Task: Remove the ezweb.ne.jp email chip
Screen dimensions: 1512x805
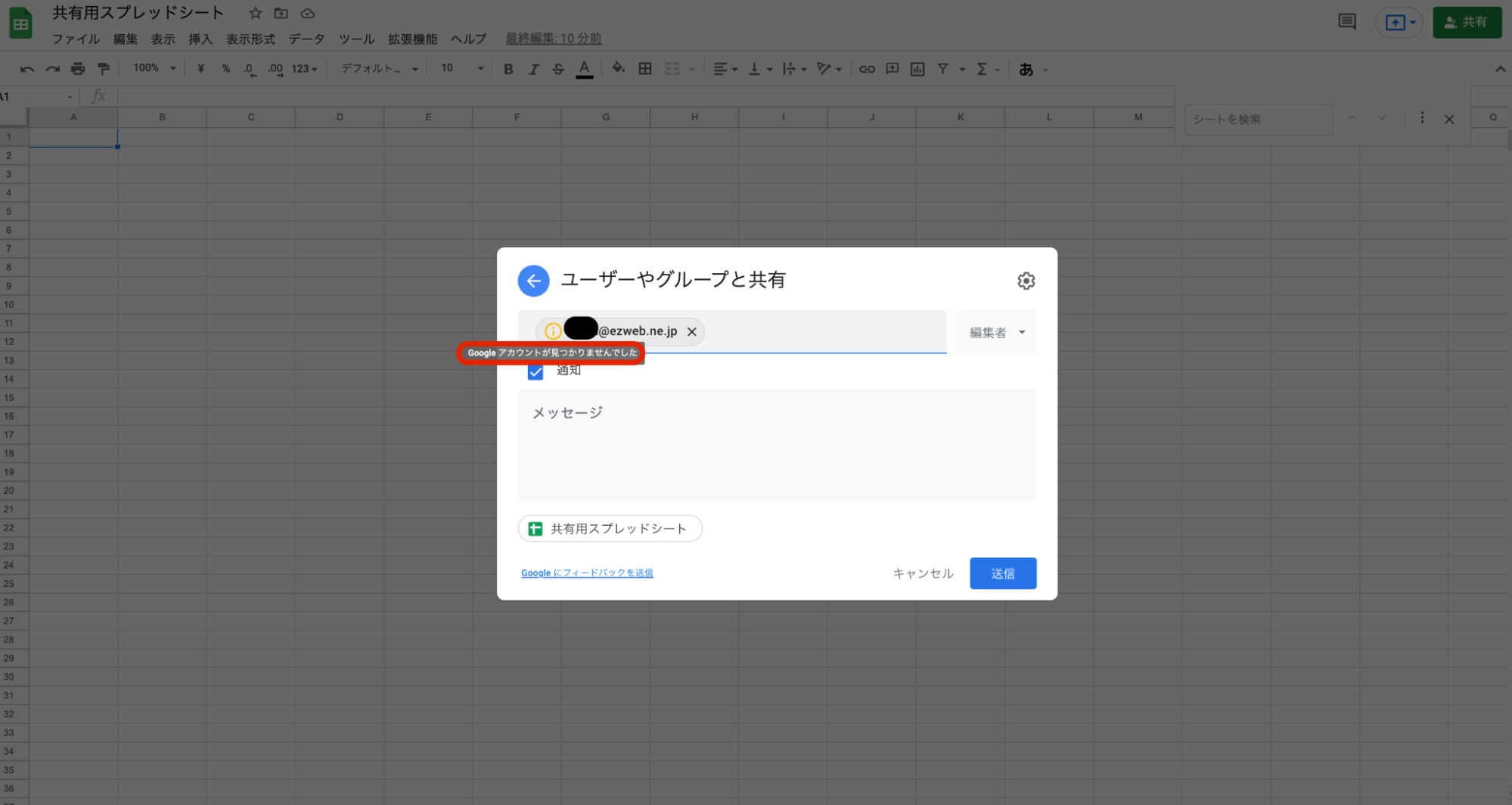Action: [691, 331]
